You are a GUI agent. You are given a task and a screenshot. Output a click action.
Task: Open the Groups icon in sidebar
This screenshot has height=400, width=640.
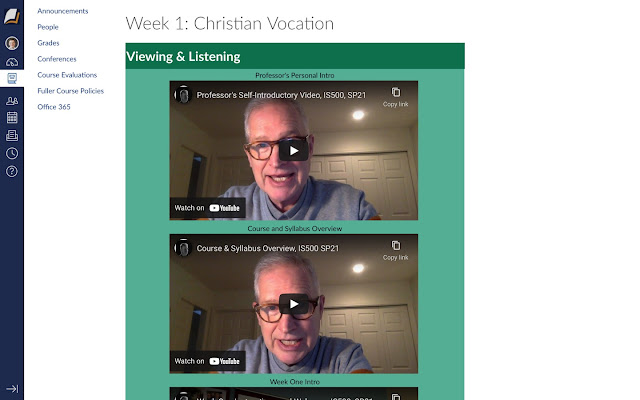(x=12, y=101)
